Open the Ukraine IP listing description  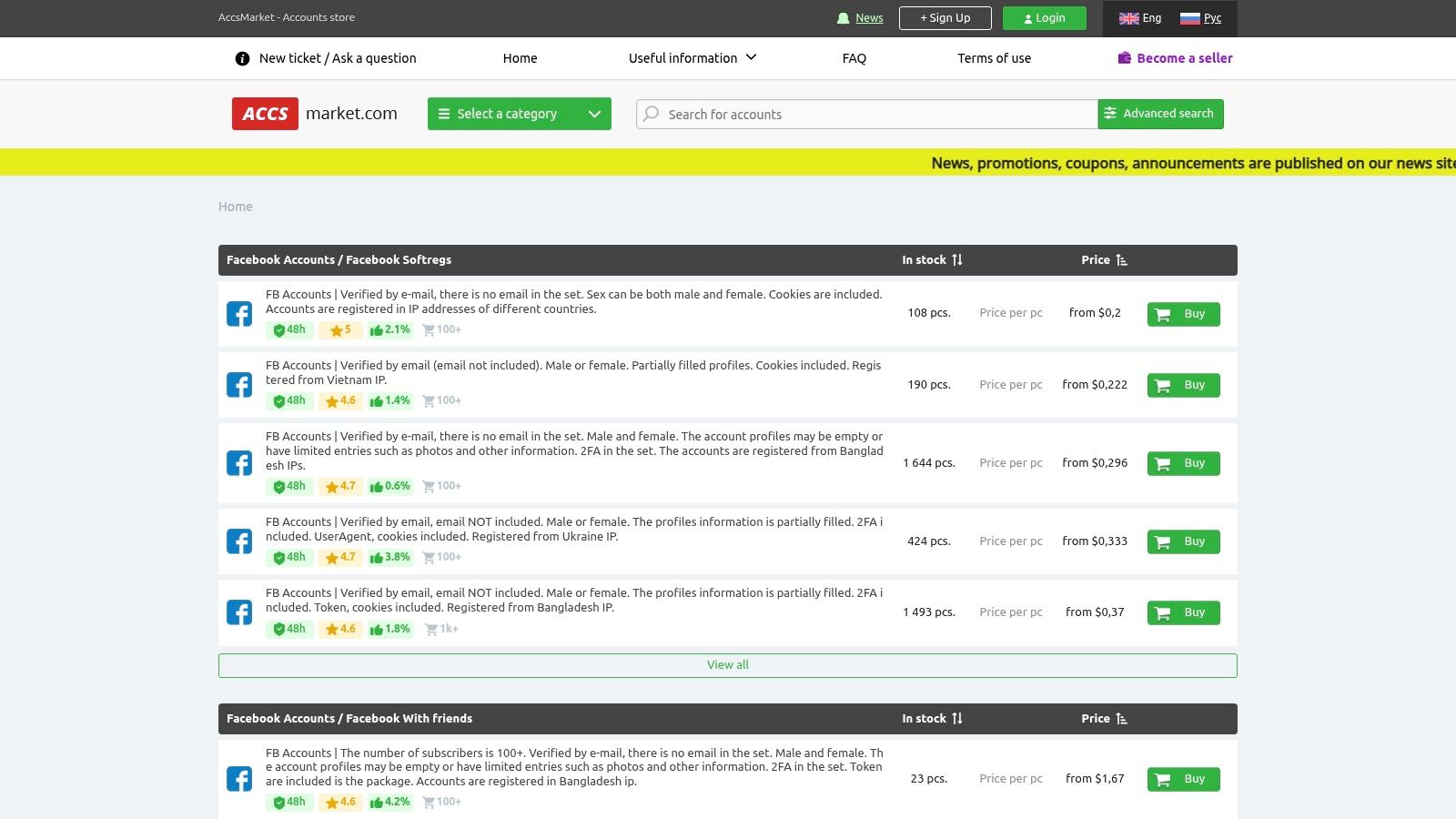[x=574, y=530]
